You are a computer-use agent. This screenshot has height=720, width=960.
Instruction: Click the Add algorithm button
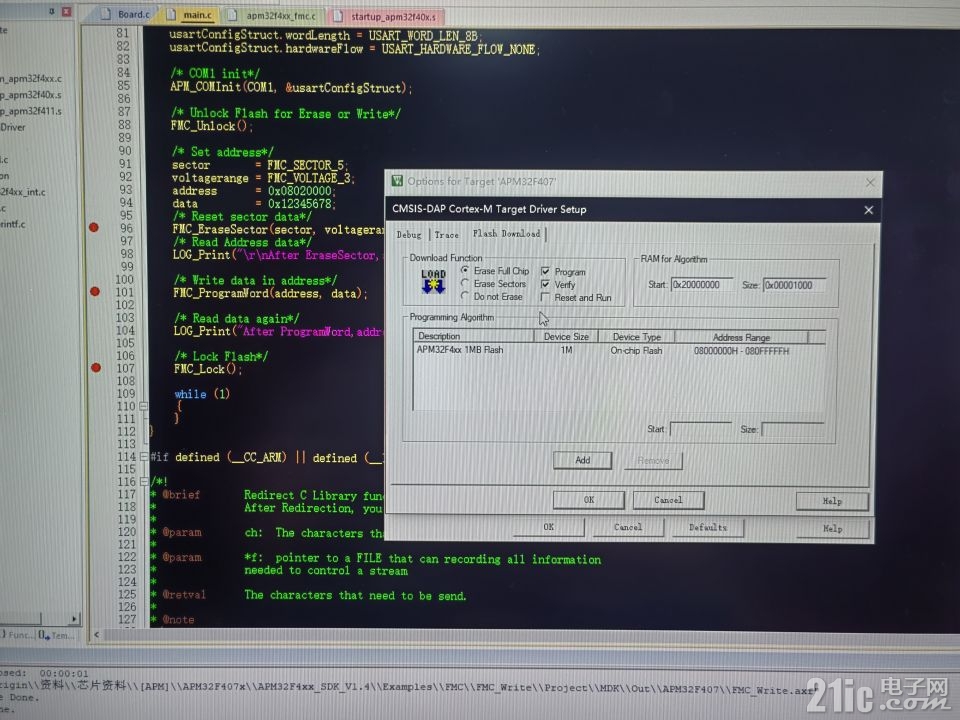click(582, 460)
